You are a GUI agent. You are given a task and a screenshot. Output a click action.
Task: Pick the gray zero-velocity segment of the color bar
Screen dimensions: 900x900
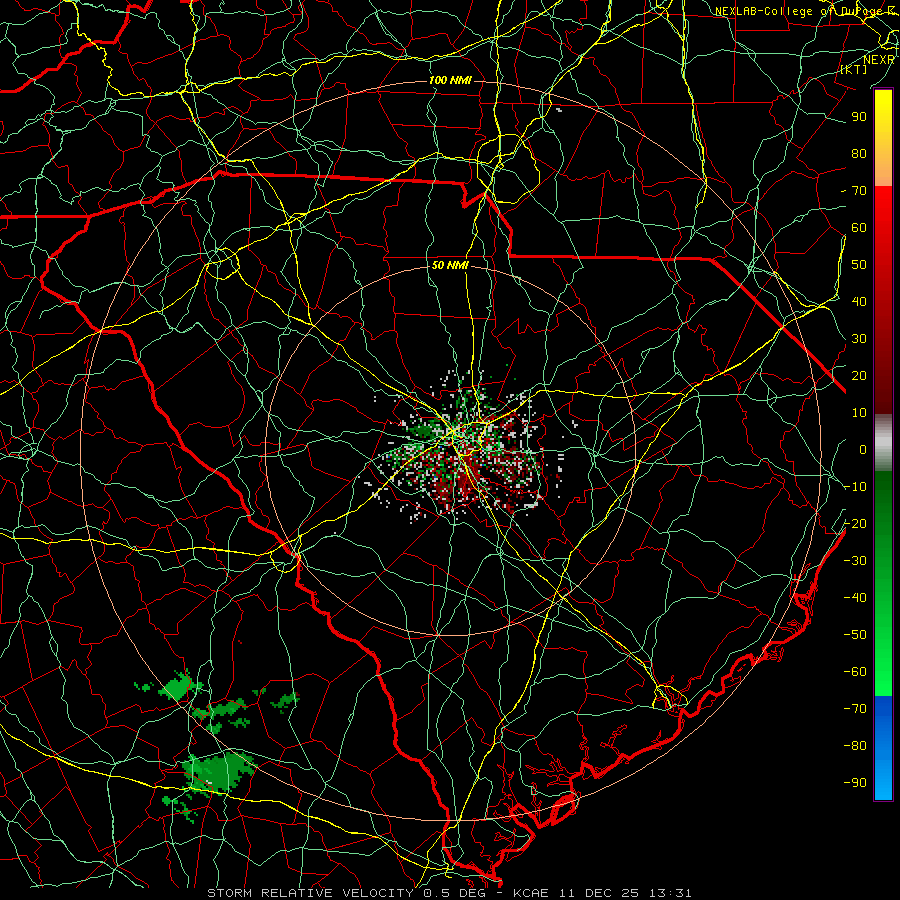883,442
